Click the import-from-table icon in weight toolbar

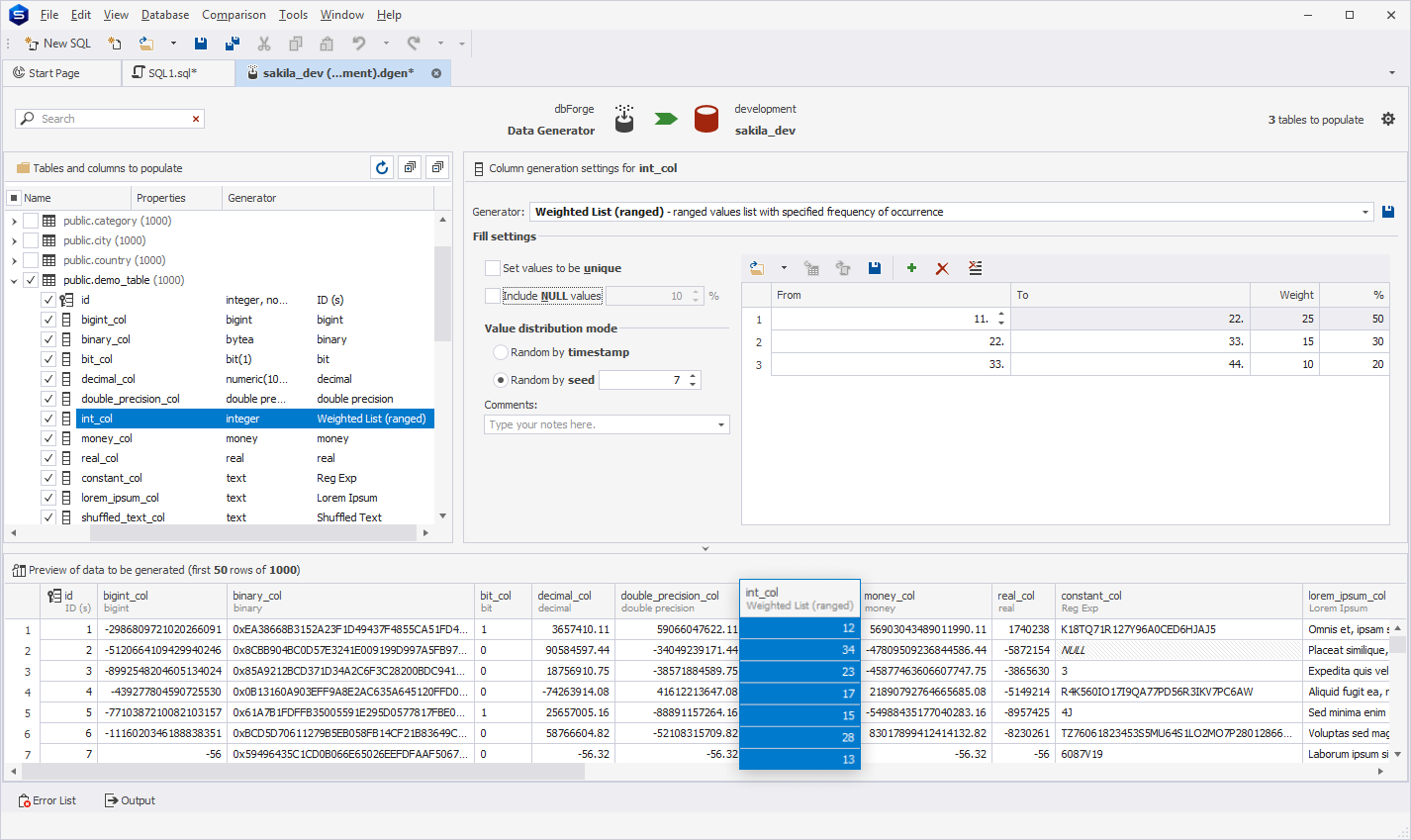coord(811,268)
